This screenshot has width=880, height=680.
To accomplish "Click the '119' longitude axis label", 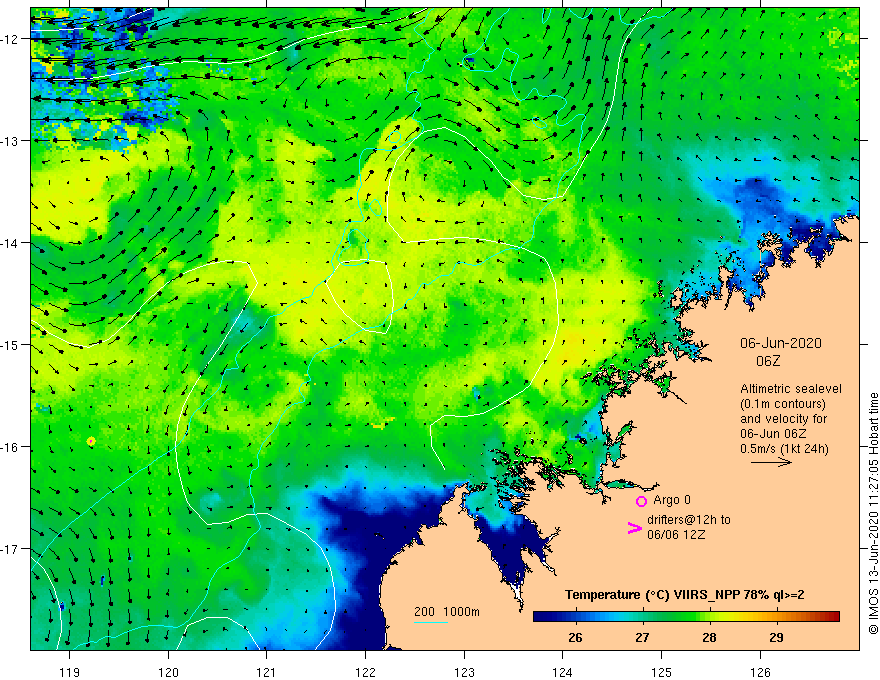I will pos(70,672).
